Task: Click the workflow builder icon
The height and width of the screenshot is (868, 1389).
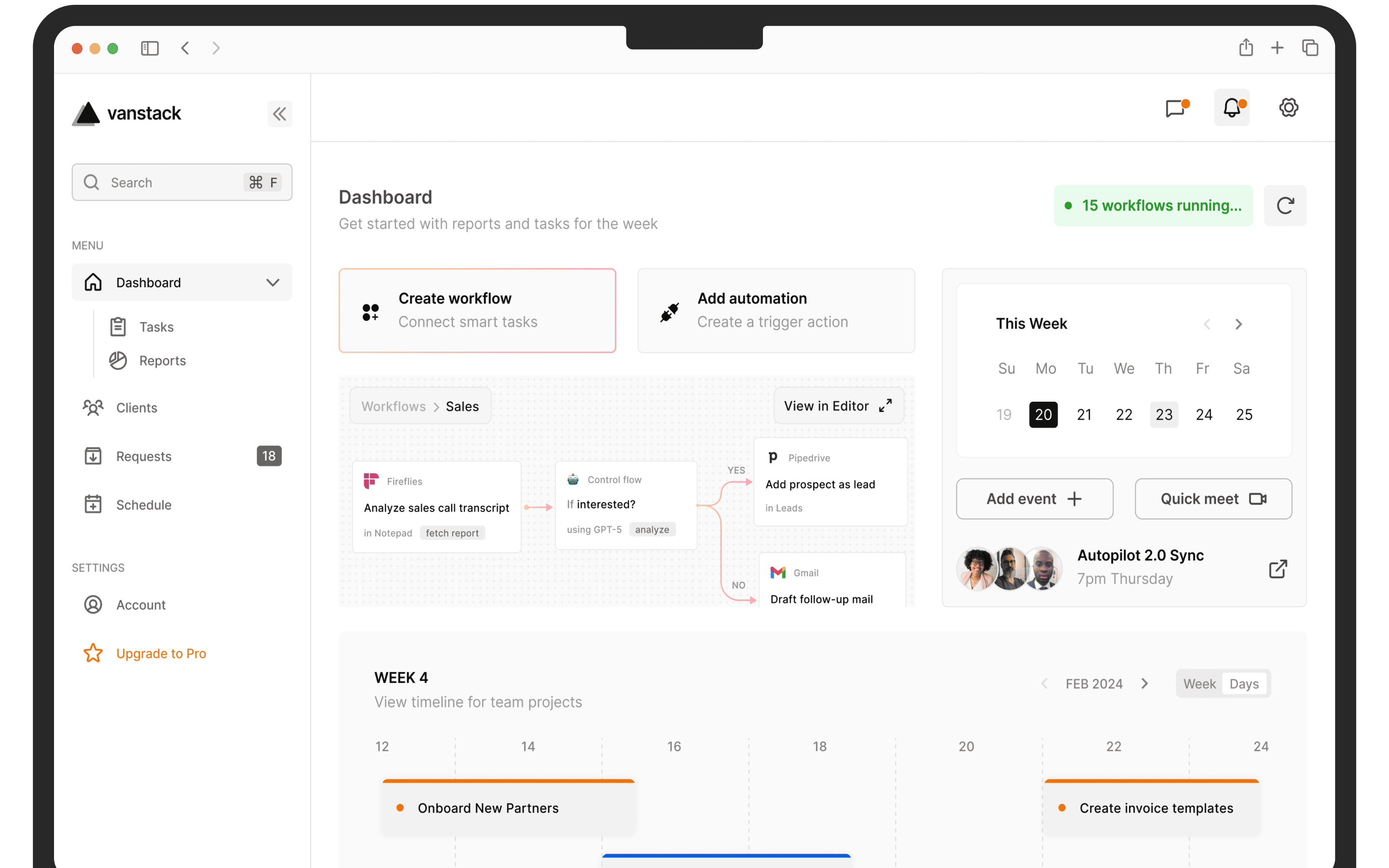Action: click(x=370, y=310)
